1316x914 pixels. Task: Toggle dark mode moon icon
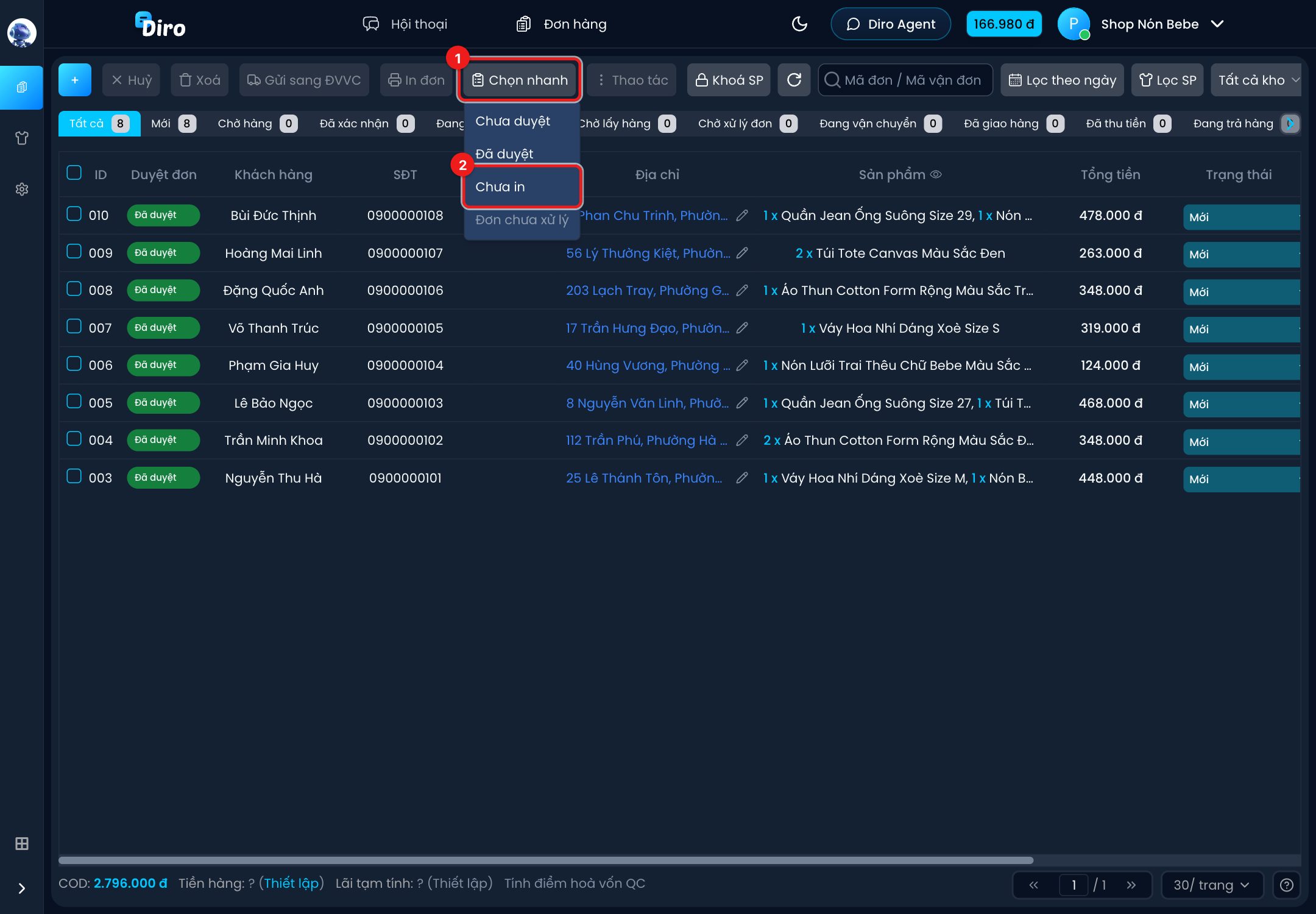click(799, 24)
